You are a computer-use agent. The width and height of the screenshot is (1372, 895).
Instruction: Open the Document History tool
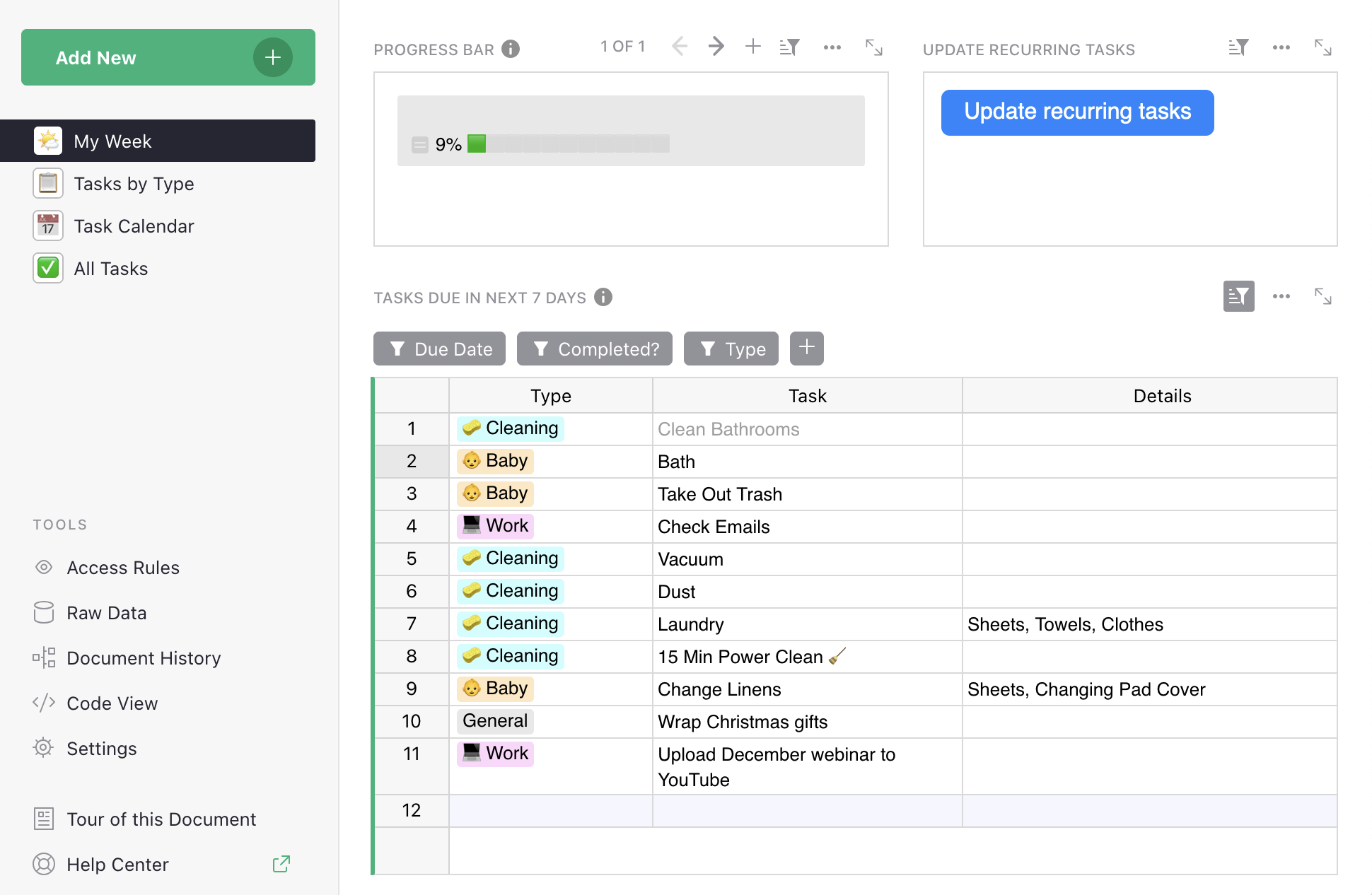tap(145, 657)
